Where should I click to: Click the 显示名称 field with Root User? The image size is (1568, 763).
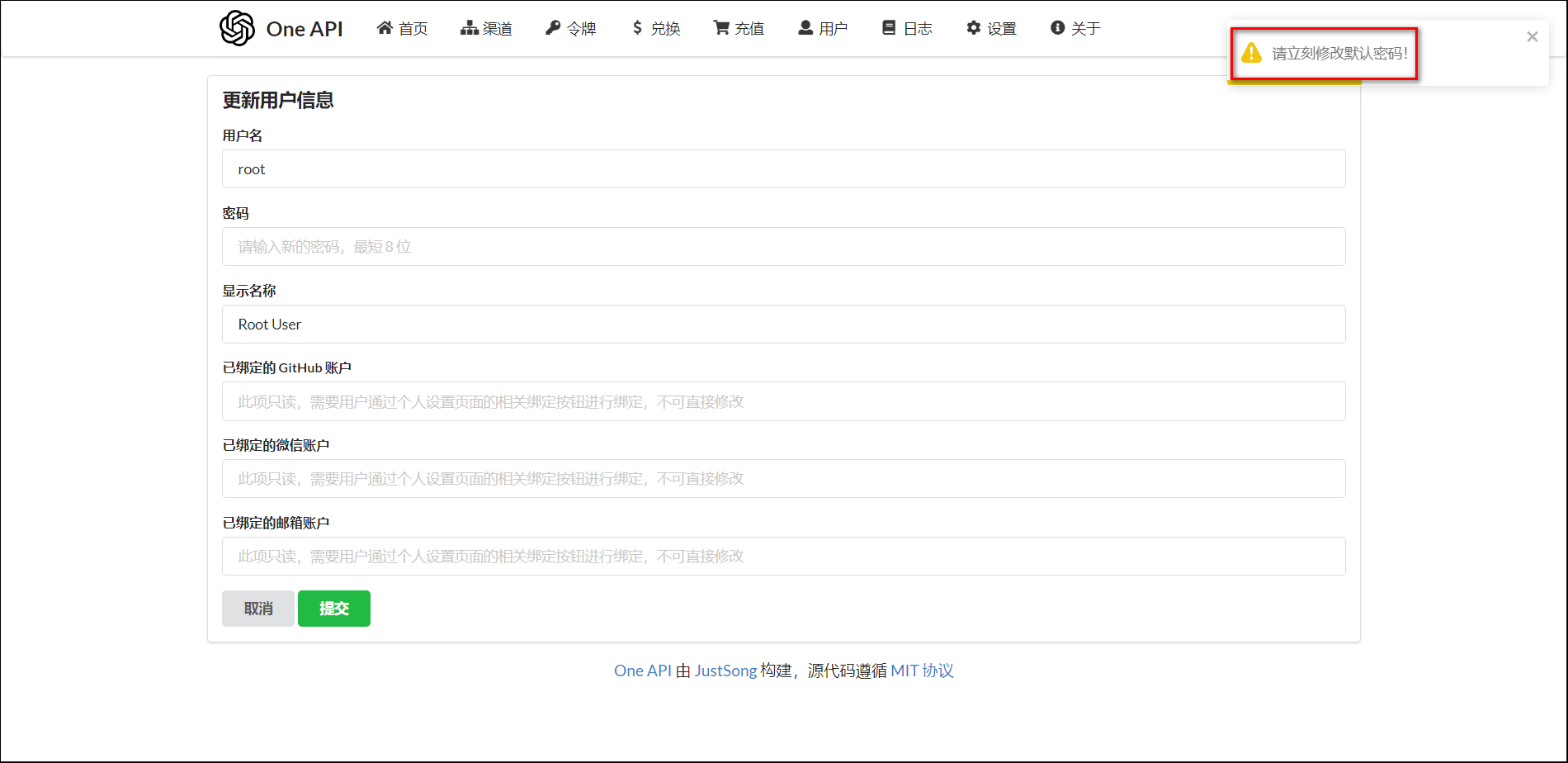point(783,325)
